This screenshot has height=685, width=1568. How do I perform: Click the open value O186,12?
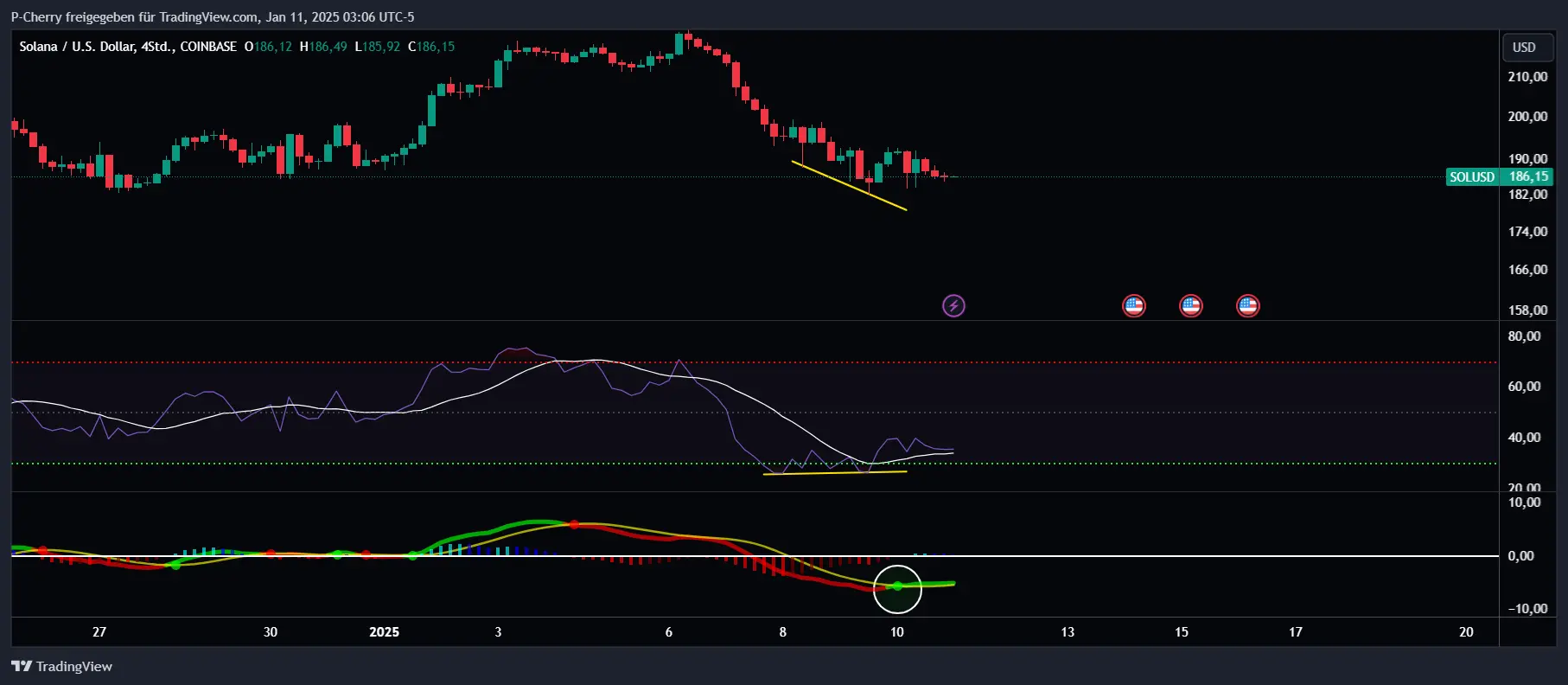pos(268,47)
